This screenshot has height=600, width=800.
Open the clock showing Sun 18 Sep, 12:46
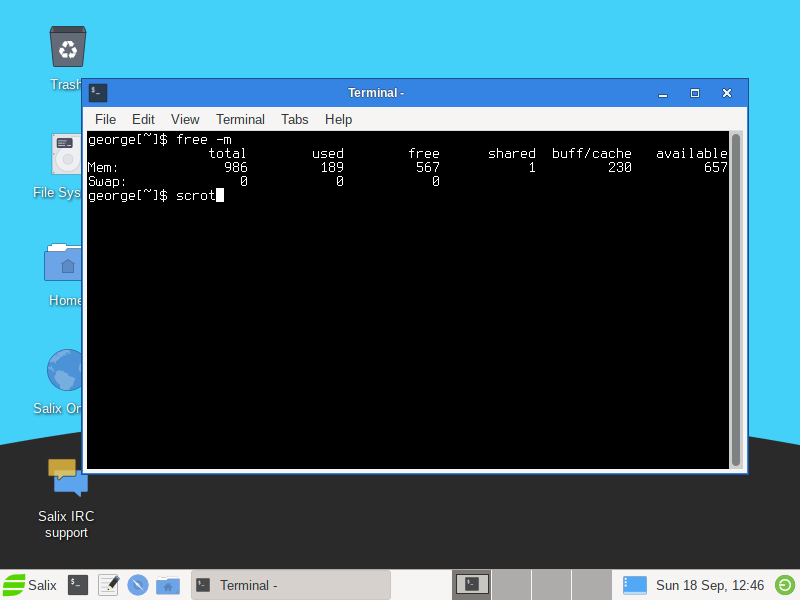(x=710, y=585)
